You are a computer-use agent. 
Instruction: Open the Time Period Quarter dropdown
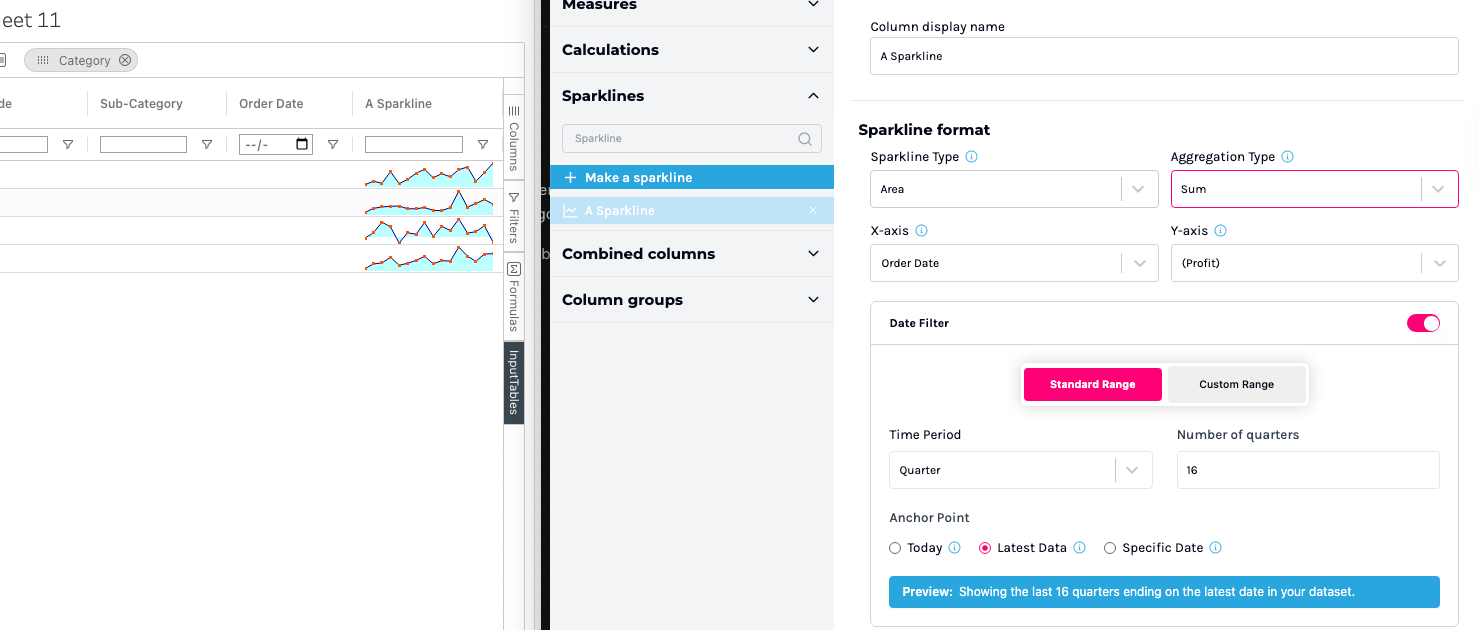point(1020,470)
